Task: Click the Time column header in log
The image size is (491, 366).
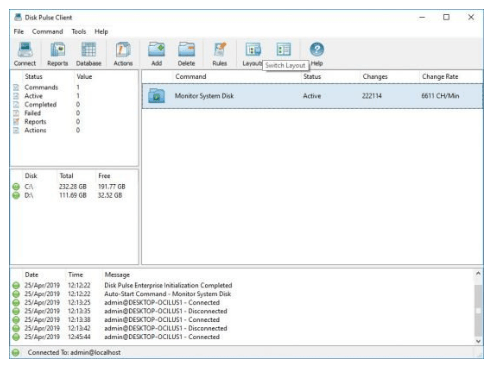Action: point(76,275)
